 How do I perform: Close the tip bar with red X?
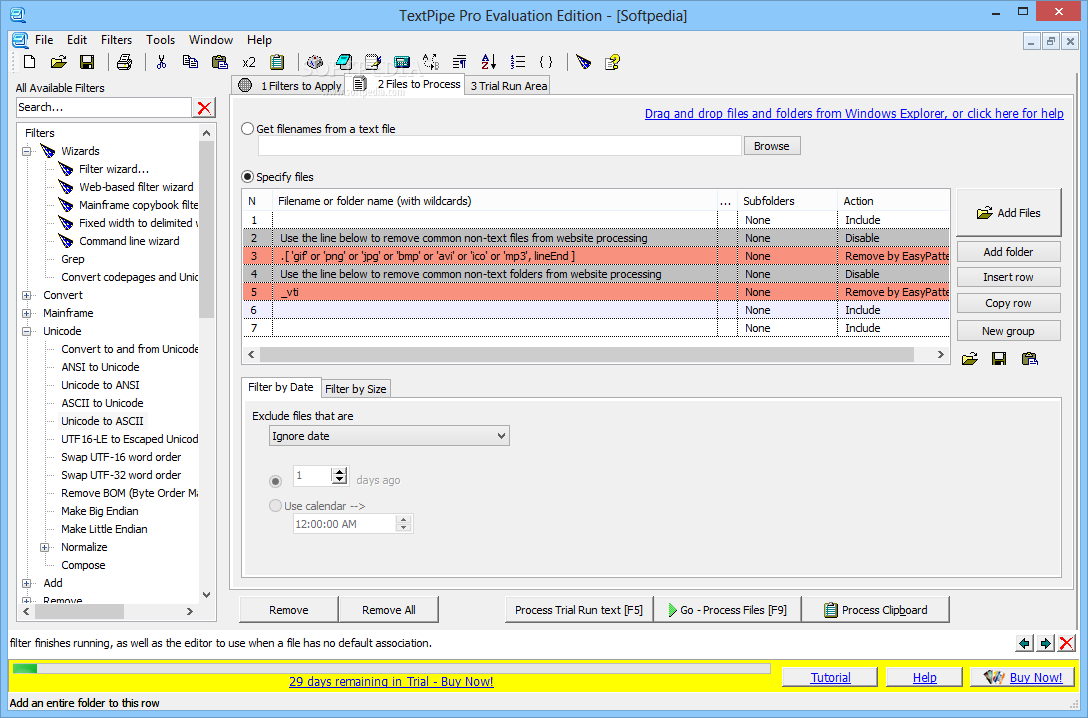coord(1066,643)
